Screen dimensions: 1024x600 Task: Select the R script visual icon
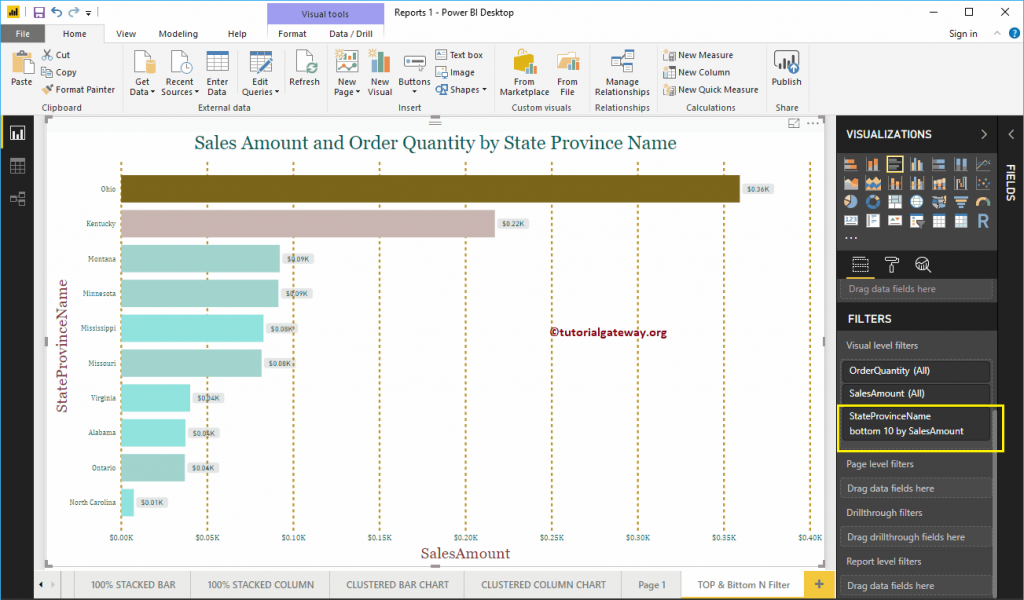point(984,221)
